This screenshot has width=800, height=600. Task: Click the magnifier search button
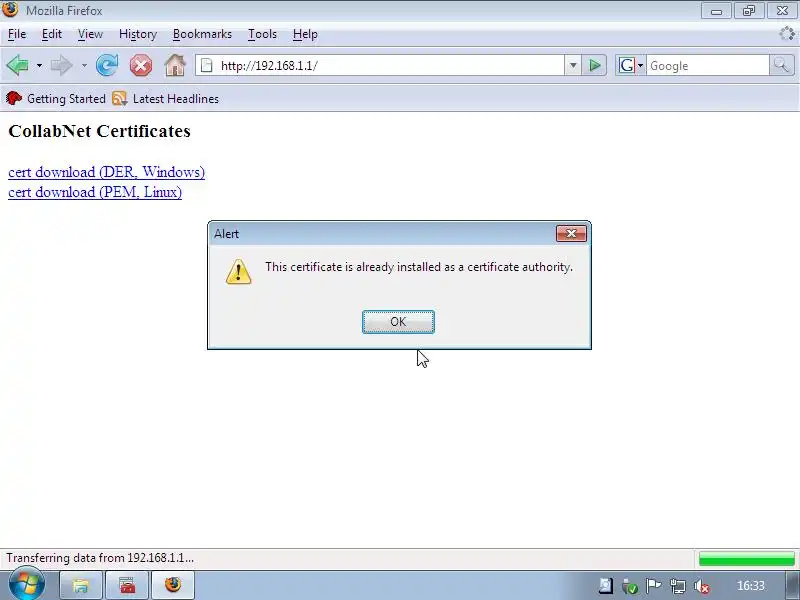click(782, 65)
